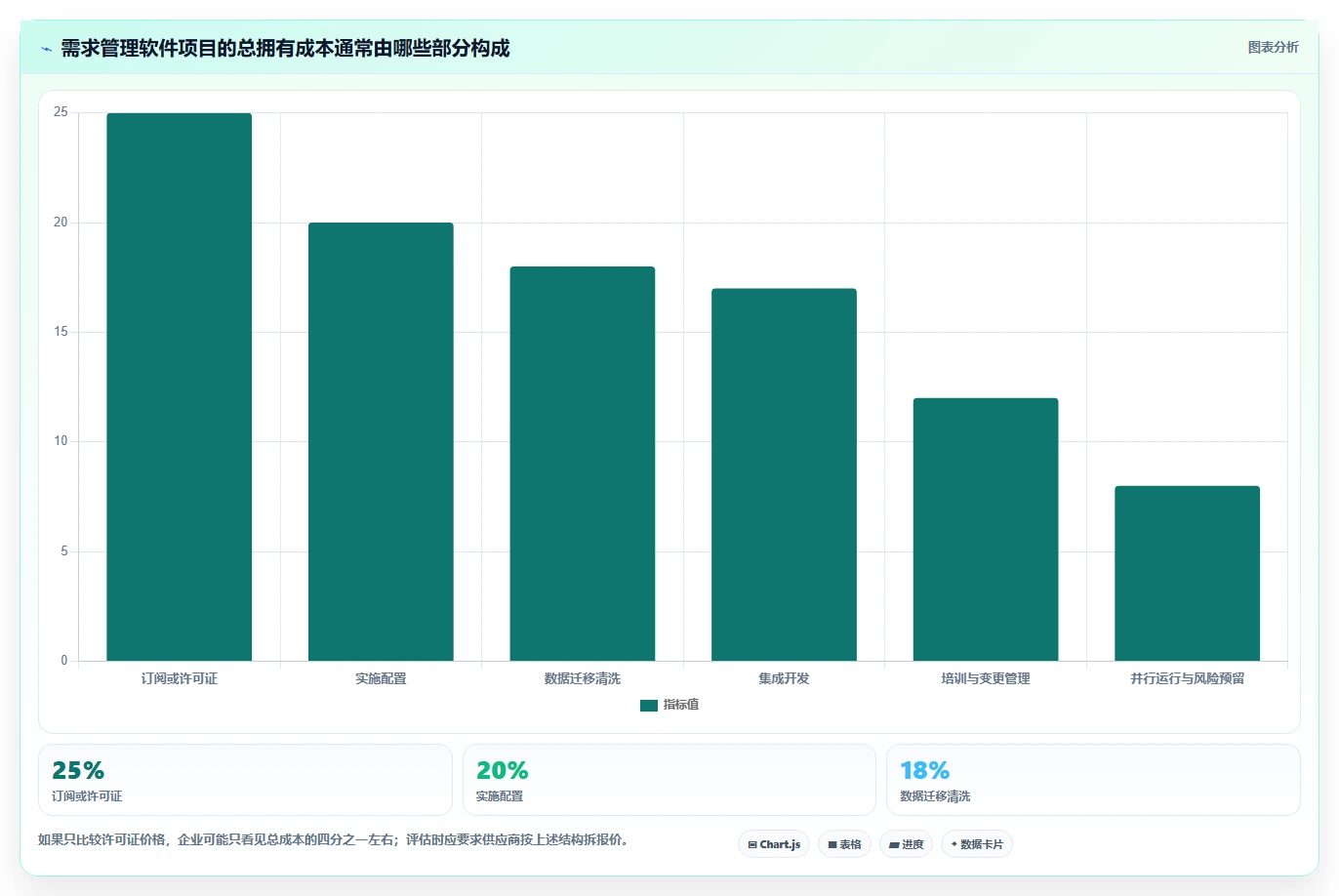Toggle the 指标值 legend color box
This screenshot has height=896, width=1339.
pyautogui.click(x=649, y=706)
